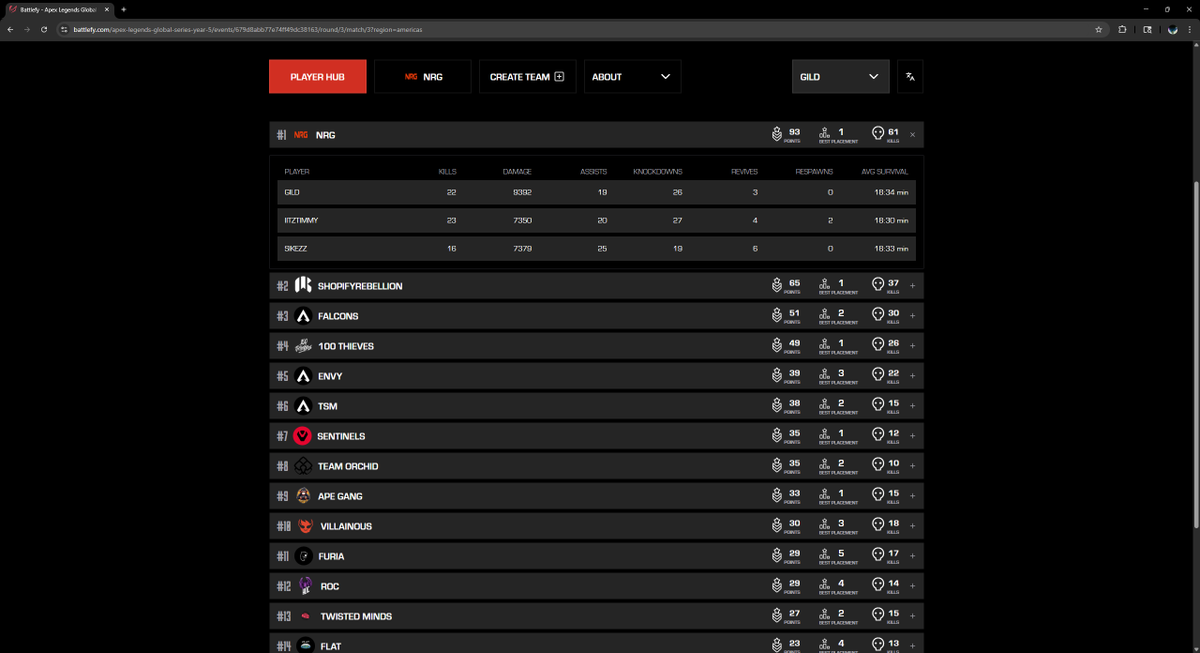This screenshot has width=1200, height=653.
Task: Click the address bar URL
Action: click(248, 29)
